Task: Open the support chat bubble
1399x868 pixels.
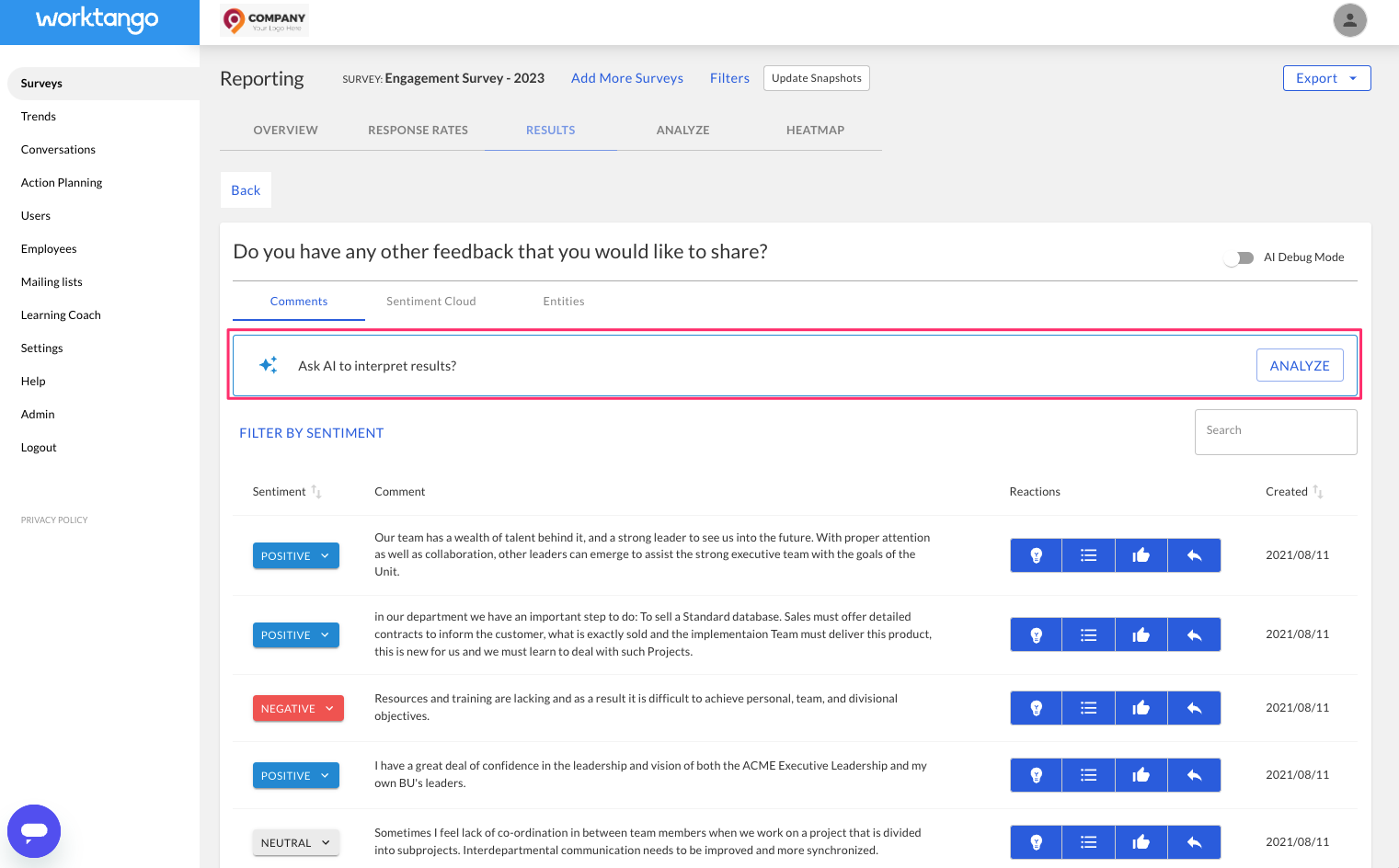Action: point(34,830)
